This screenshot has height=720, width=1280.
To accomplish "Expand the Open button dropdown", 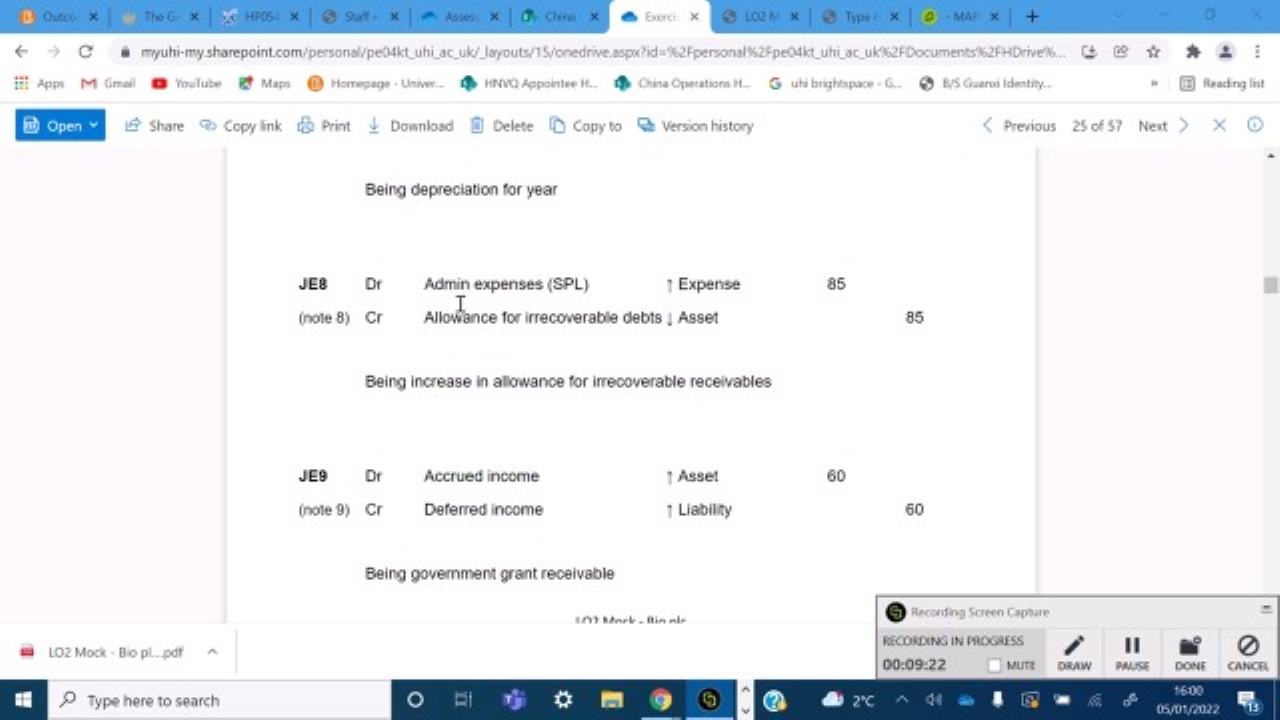I will pyautogui.click(x=92, y=125).
